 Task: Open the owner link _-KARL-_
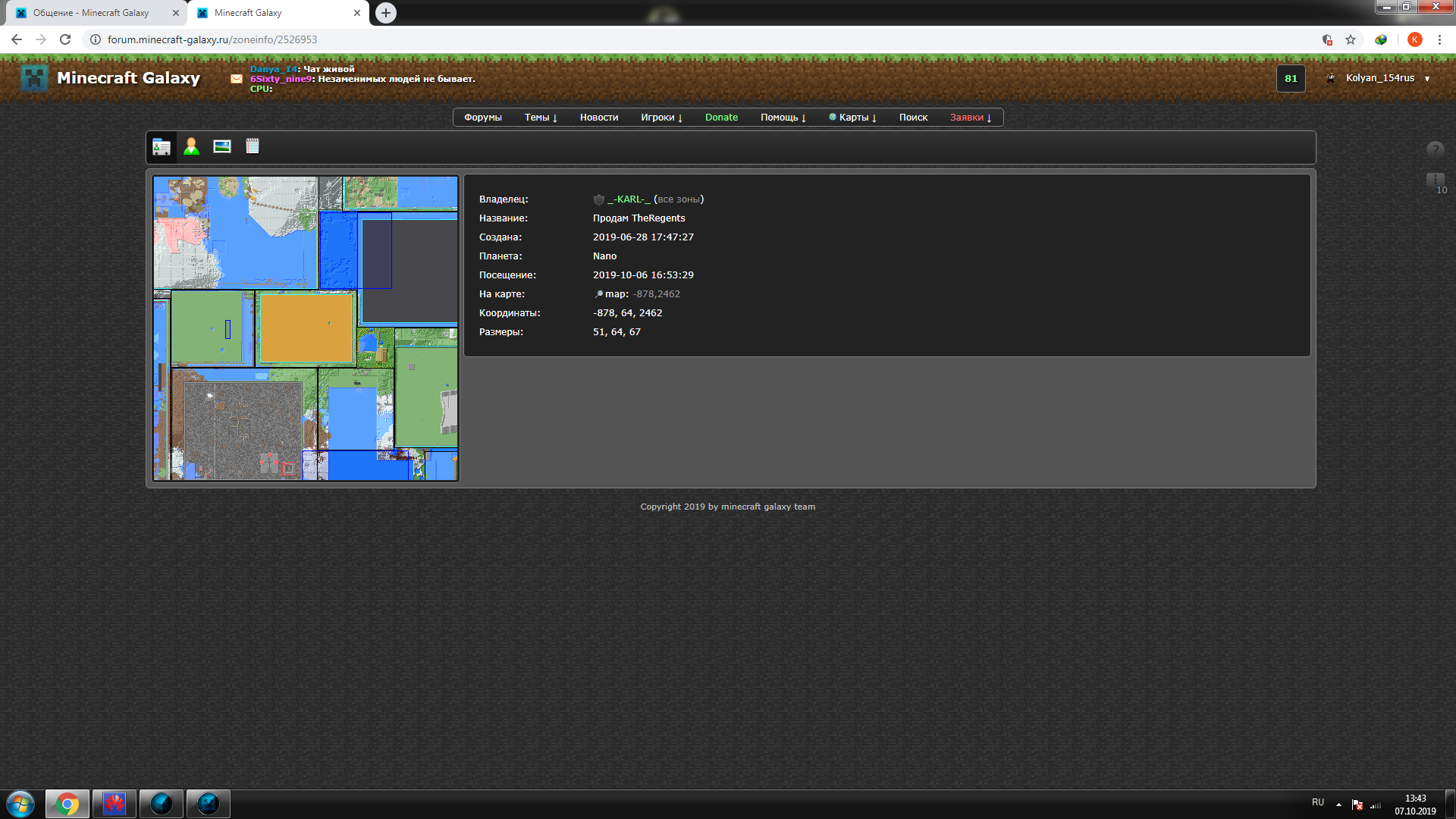629,199
